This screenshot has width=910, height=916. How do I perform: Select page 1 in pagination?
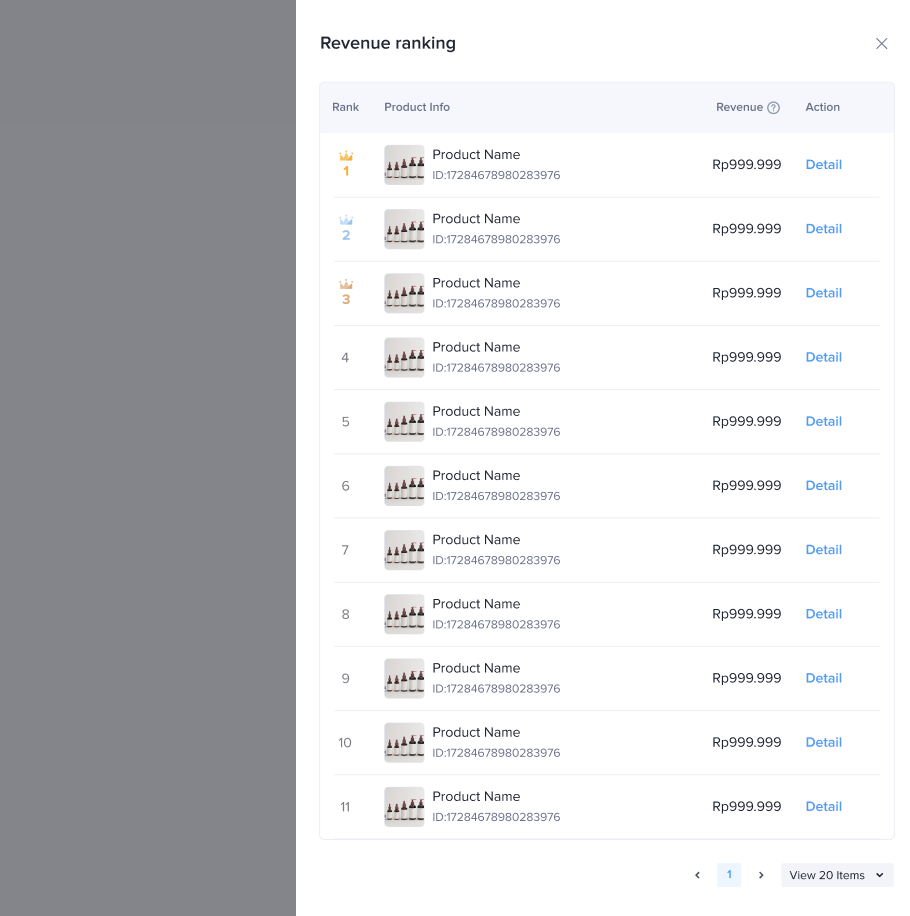click(729, 875)
